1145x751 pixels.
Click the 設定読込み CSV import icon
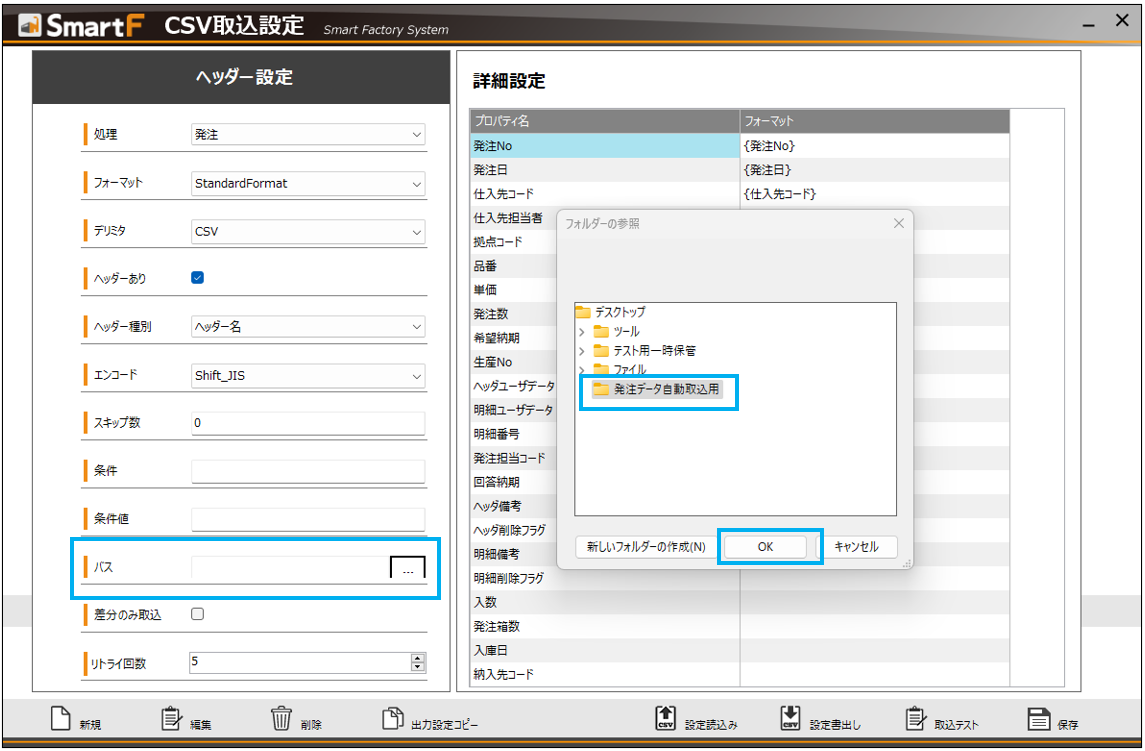(665, 719)
